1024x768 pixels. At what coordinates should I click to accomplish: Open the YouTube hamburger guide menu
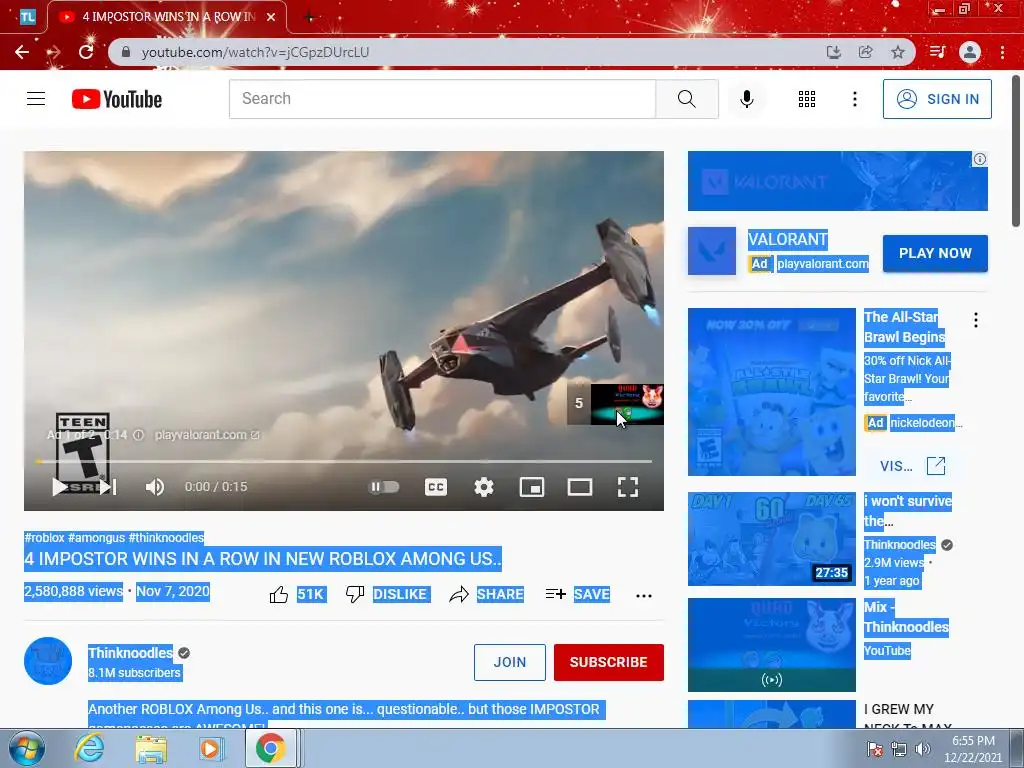(x=36, y=99)
